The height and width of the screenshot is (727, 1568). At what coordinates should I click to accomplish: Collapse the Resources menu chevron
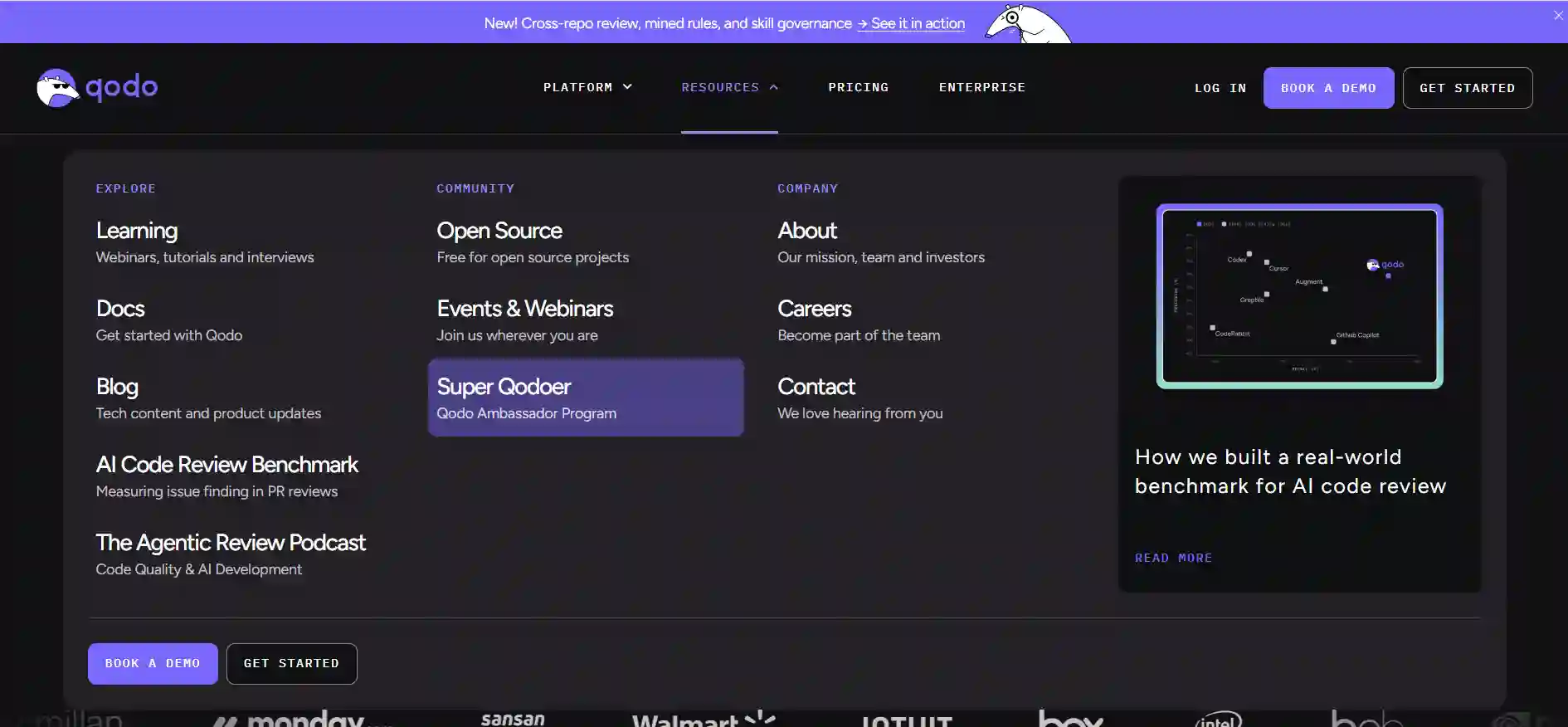coord(773,87)
